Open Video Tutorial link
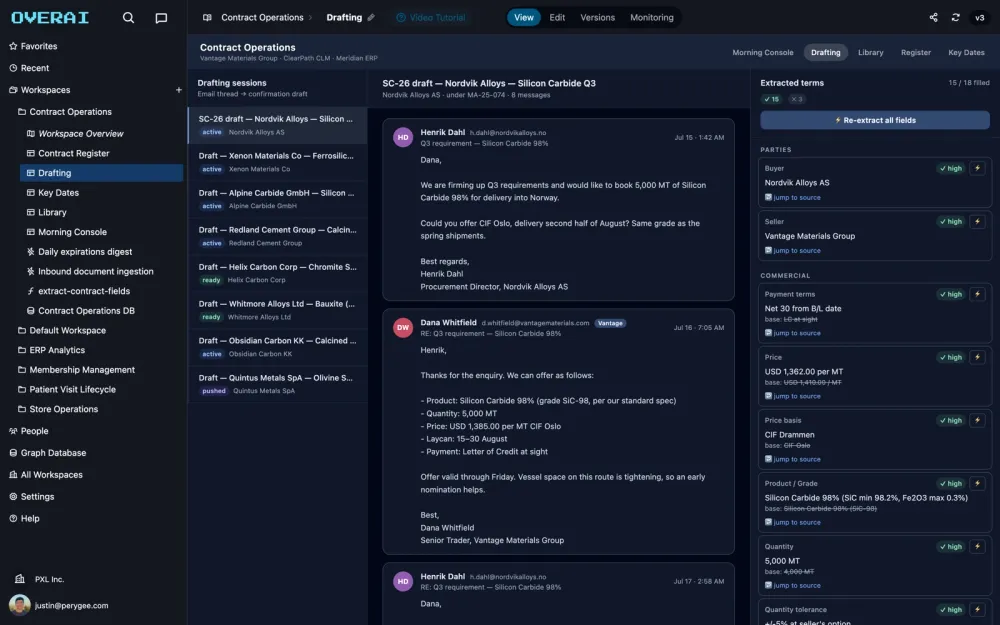This screenshot has height=625, width=1000. [431, 17]
